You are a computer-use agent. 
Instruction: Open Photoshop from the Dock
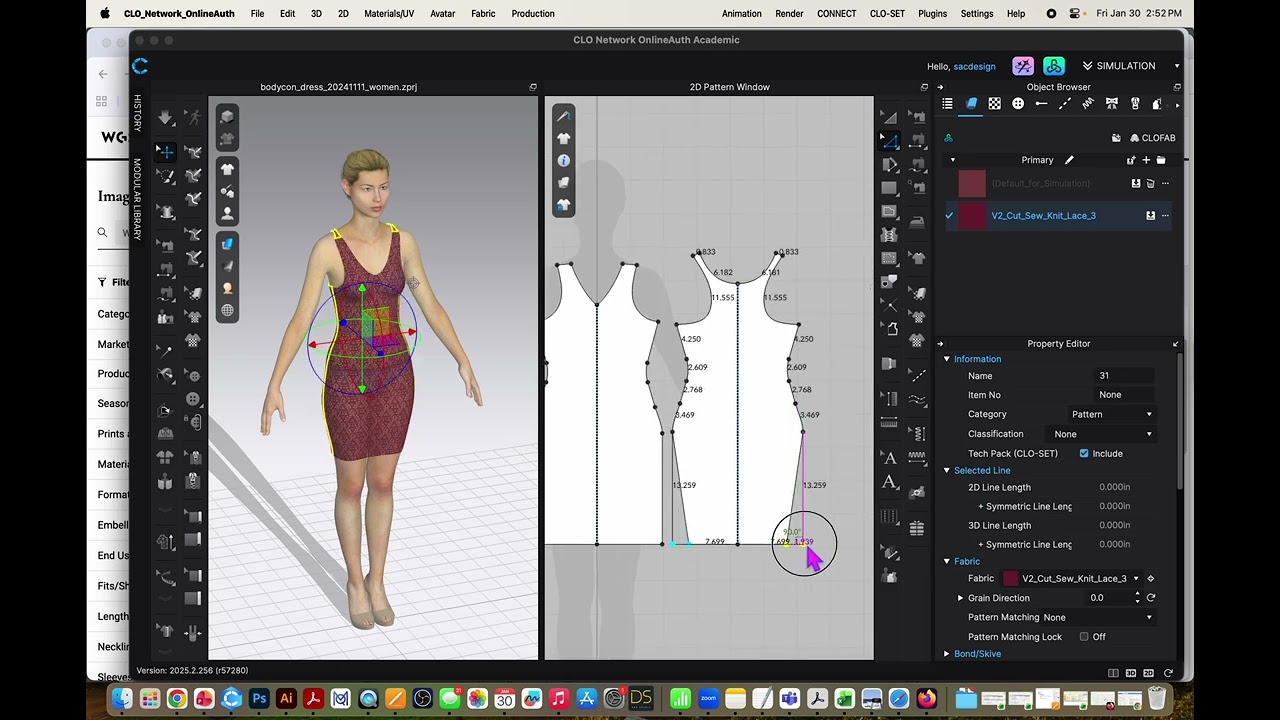[x=259, y=699]
